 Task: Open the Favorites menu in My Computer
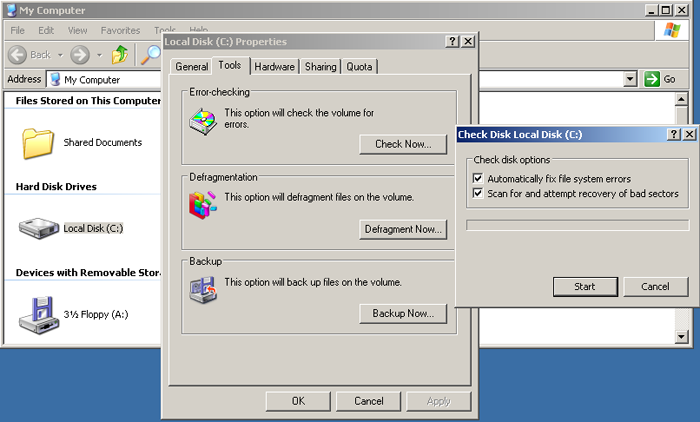120,30
